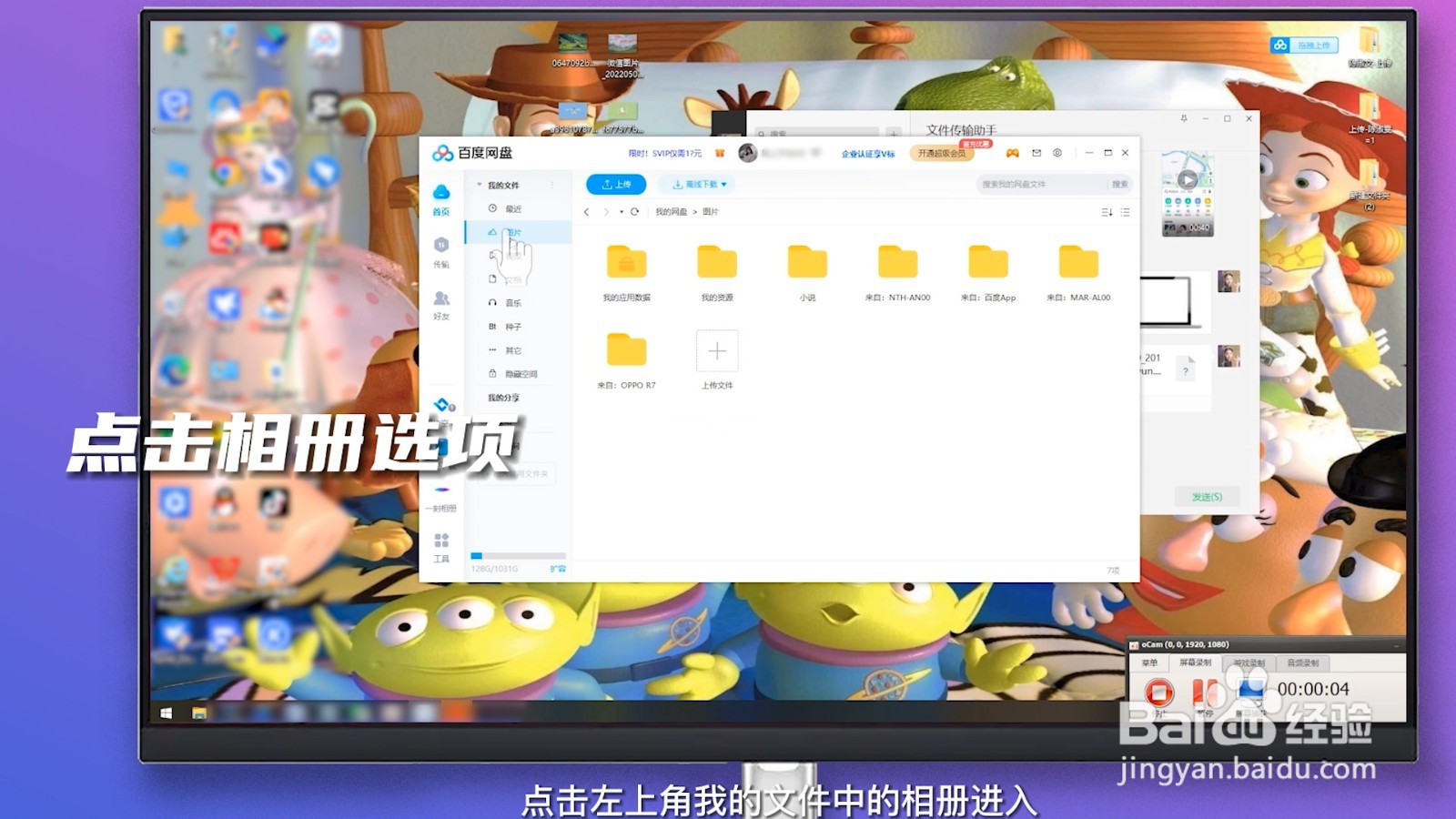The image size is (1456, 819).
Task: Open the 我的资源 folder
Action: pos(717,272)
